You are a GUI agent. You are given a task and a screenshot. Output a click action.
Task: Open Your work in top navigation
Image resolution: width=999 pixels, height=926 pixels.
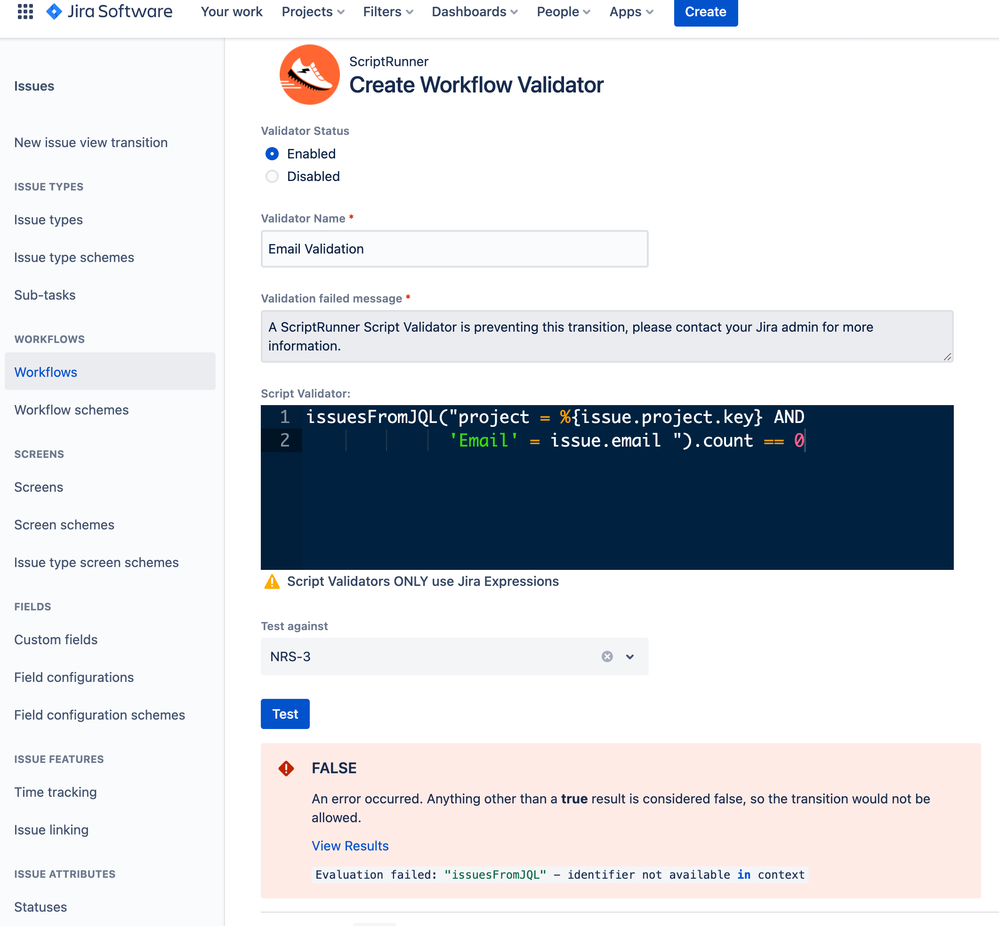pyautogui.click(x=231, y=11)
